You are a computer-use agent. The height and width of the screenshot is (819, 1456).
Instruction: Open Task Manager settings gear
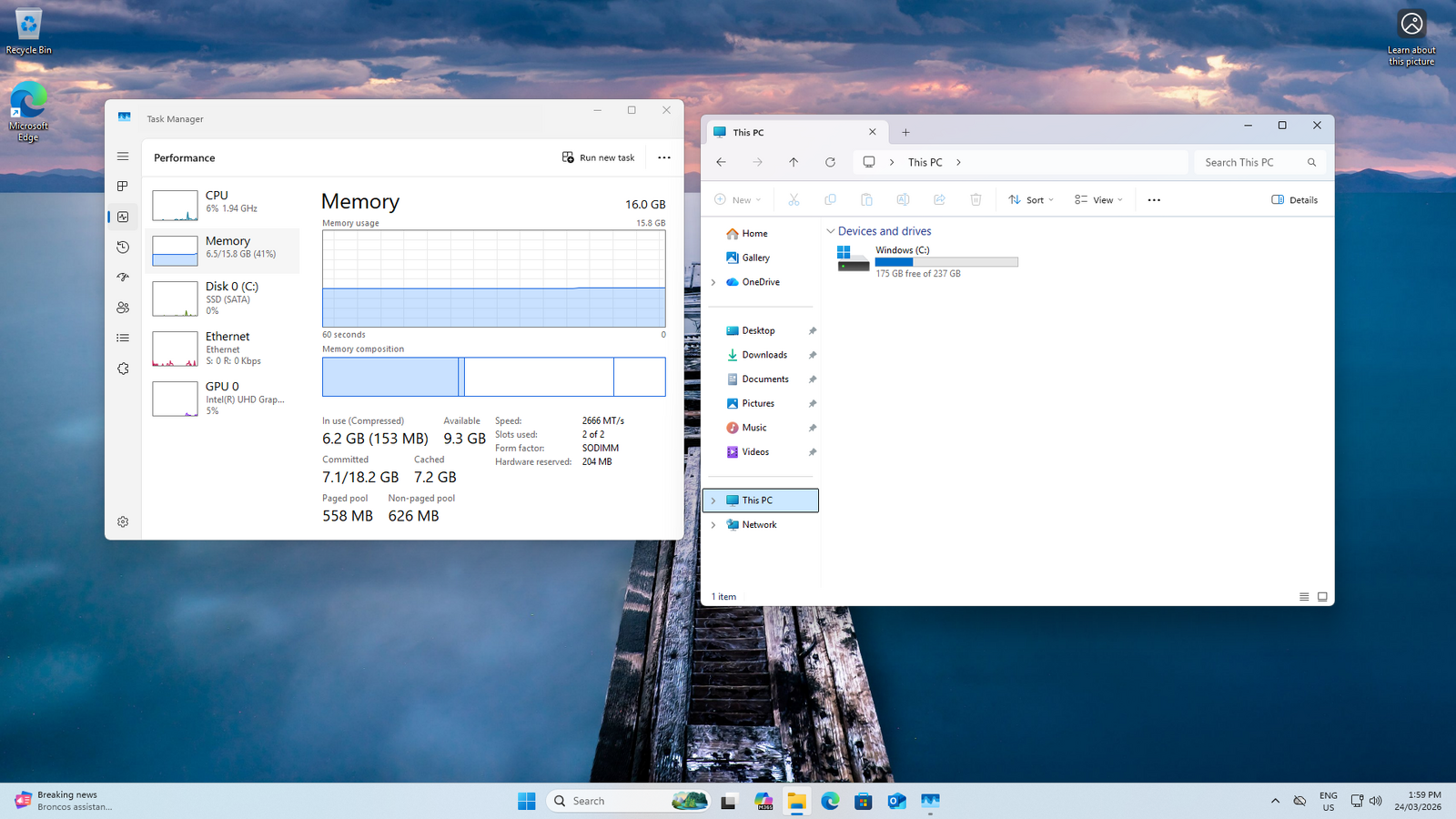tap(123, 521)
